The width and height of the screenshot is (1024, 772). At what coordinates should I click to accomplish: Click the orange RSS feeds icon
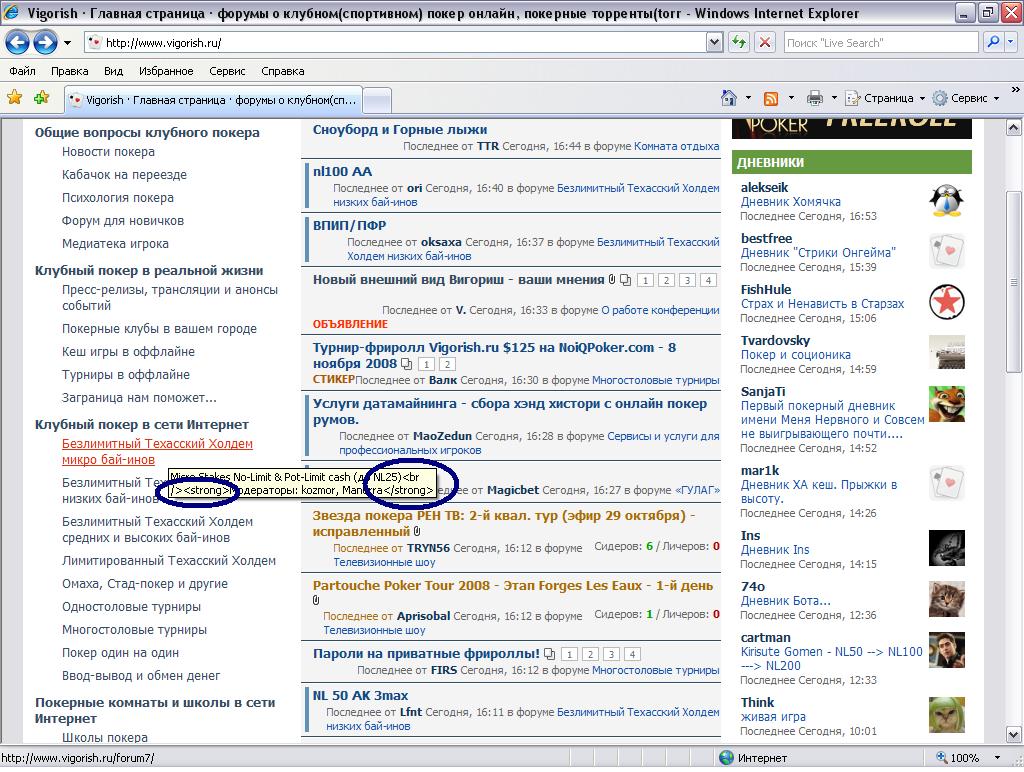click(771, 98)
